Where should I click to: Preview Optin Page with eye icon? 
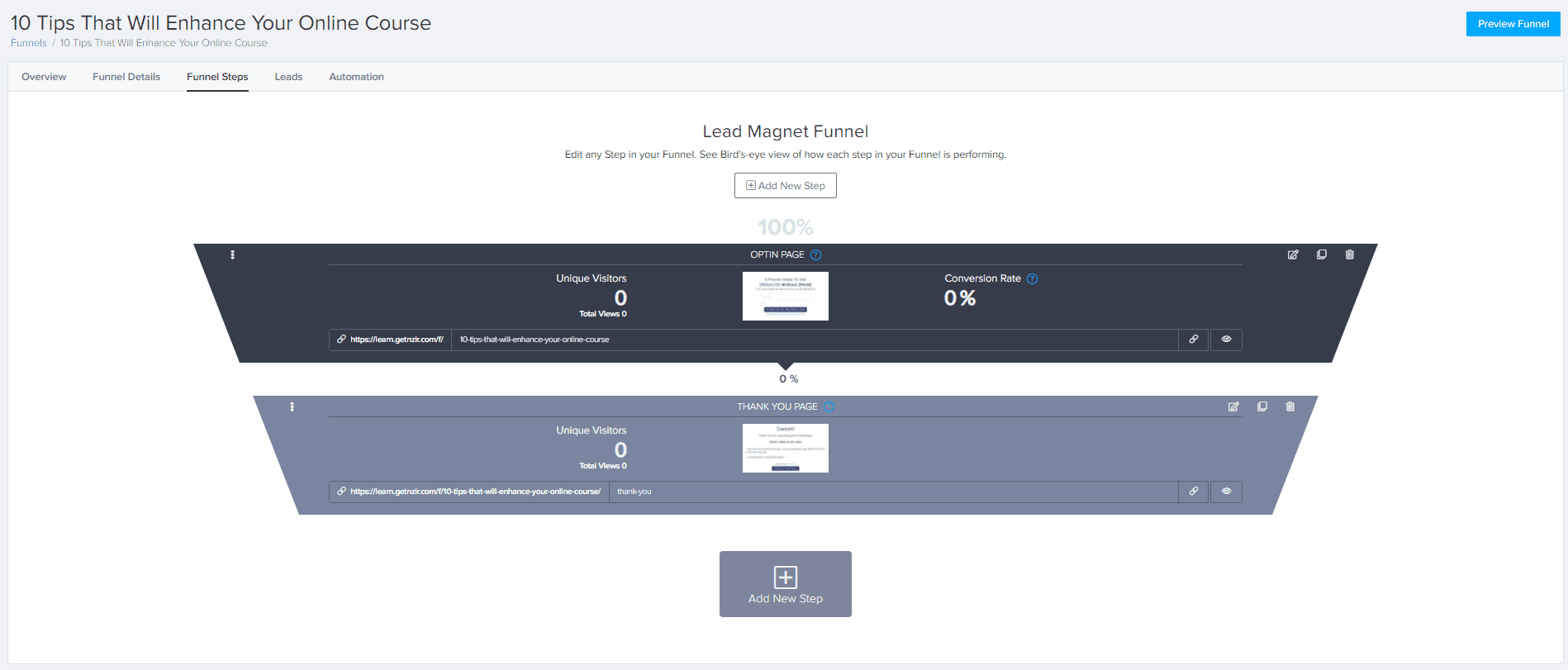click(1226, 340)
